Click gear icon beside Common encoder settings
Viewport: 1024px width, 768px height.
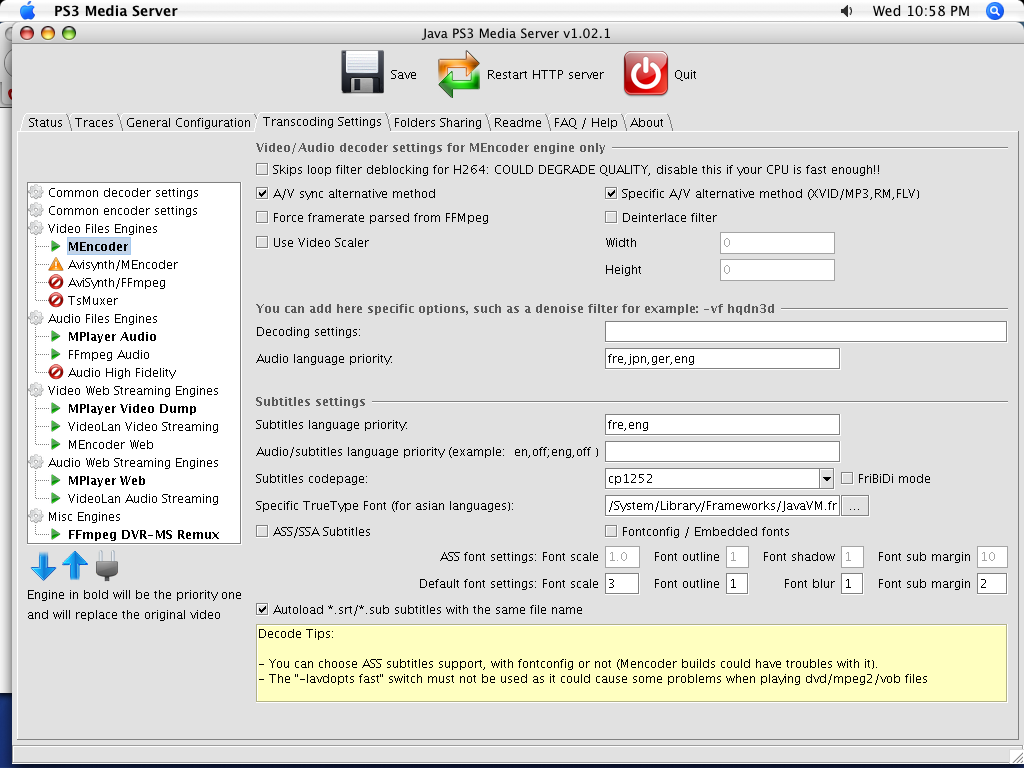click(x=36, y=210)
